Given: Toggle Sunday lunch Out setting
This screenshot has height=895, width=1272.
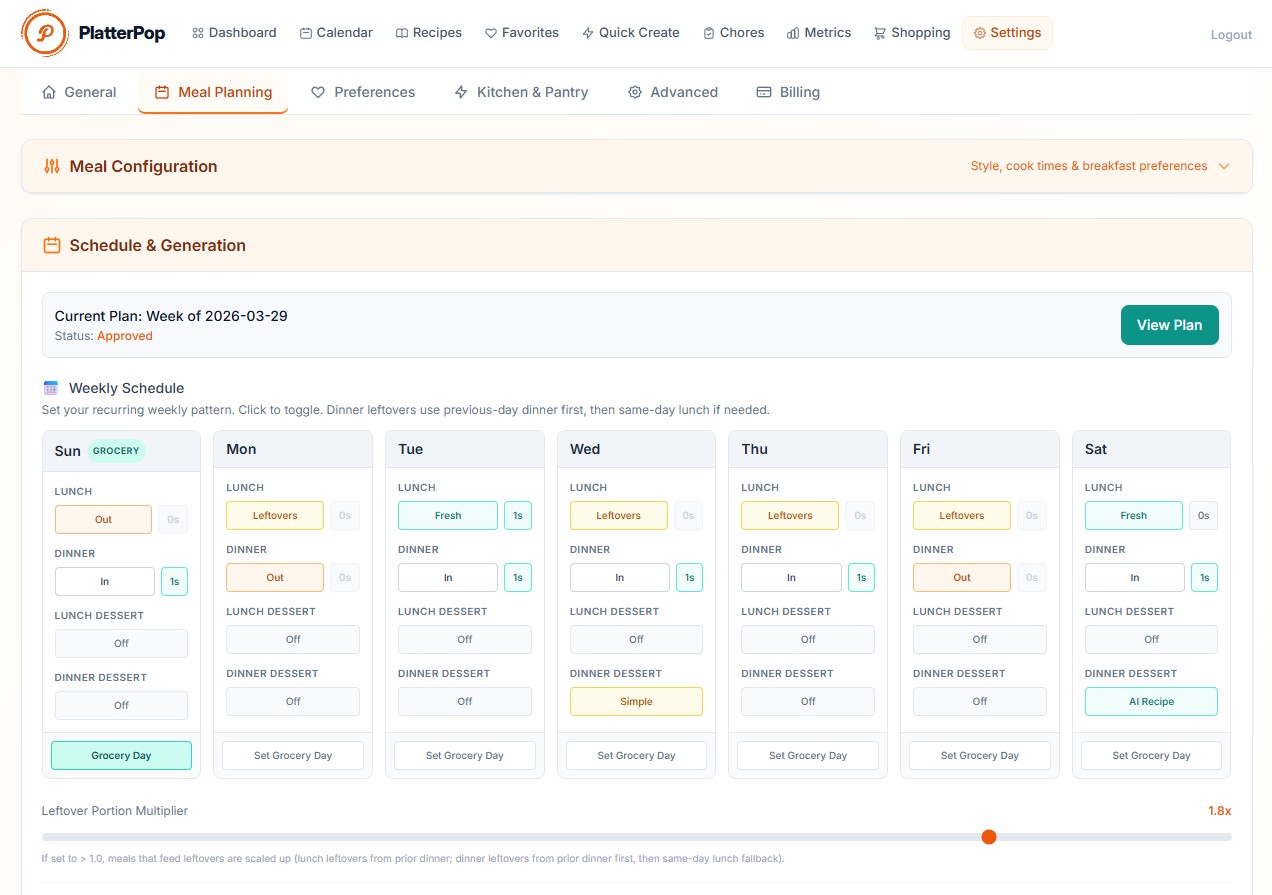Looking at the screenshot, I should point(103,520).
